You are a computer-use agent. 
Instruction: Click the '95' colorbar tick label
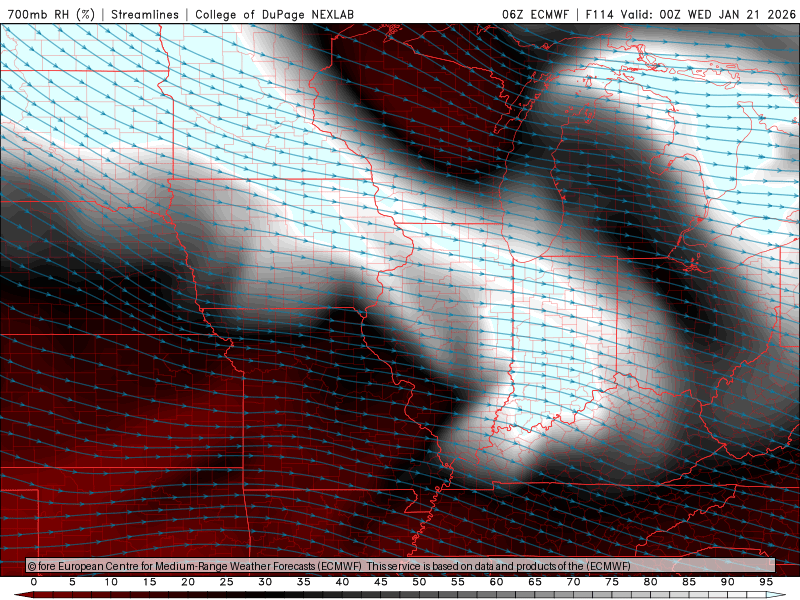click(x=766, y=582)
